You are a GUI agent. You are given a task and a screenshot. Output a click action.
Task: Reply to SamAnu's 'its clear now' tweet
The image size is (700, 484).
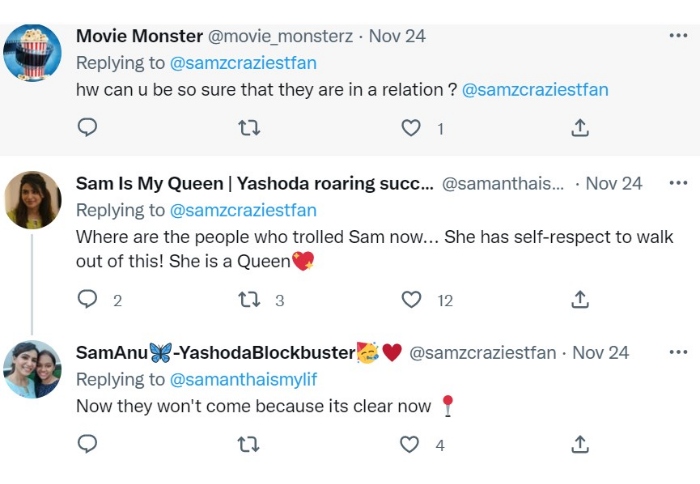pos(87,445)
